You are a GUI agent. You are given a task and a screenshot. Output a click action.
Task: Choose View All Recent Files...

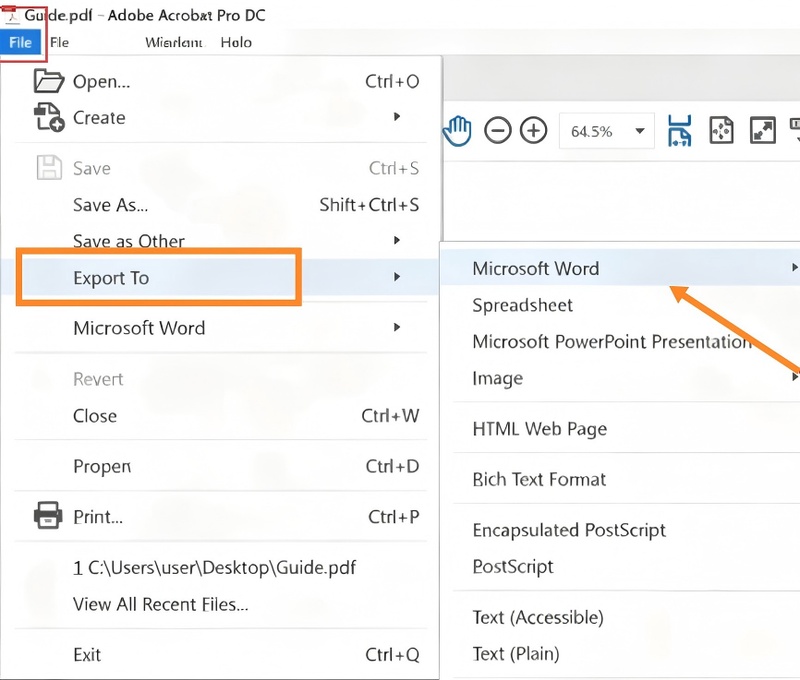220,604
